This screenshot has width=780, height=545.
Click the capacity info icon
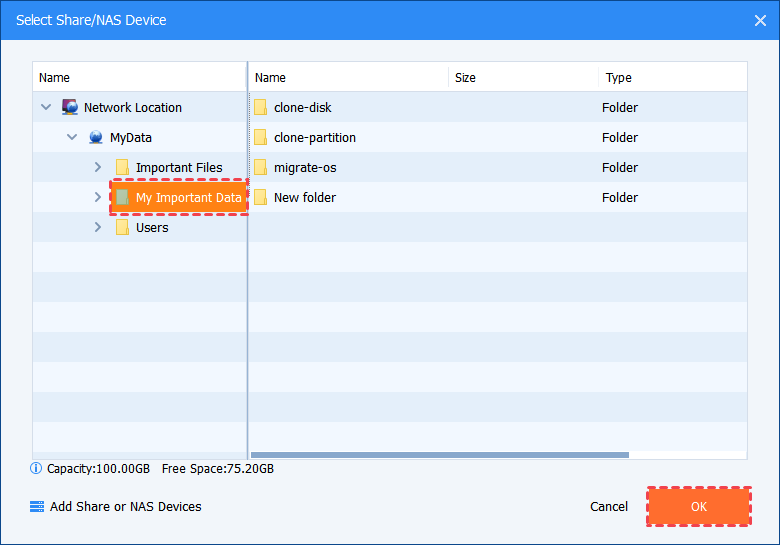[x=37, y=468]
